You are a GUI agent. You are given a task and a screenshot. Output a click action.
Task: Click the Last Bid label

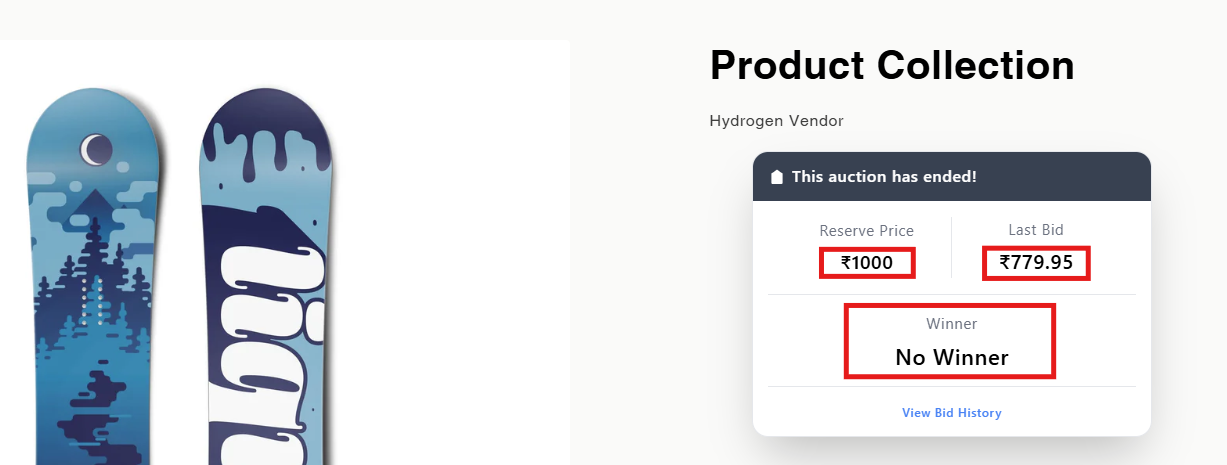(1036, 230)
